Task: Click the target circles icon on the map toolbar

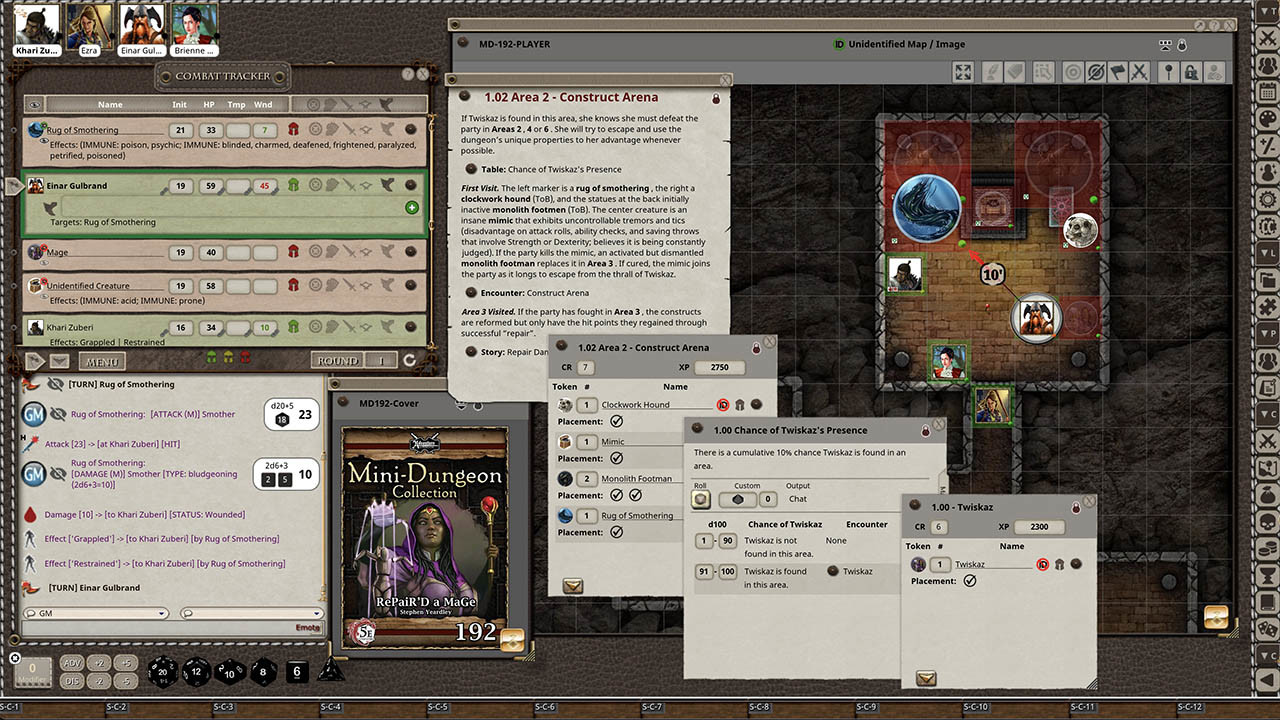Action: point(1072,72)
